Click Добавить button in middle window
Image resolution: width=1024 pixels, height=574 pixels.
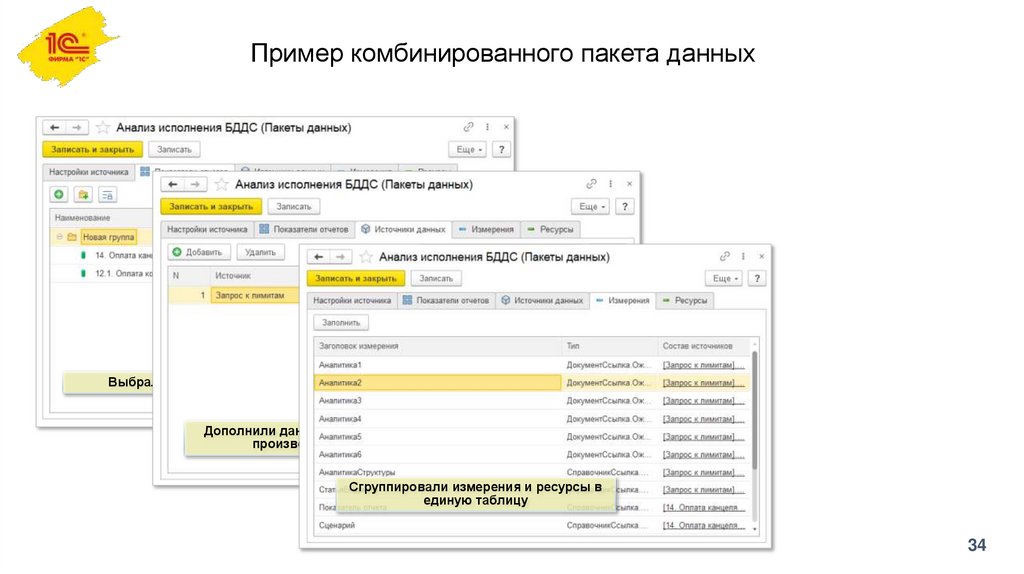tap(198, 252)
